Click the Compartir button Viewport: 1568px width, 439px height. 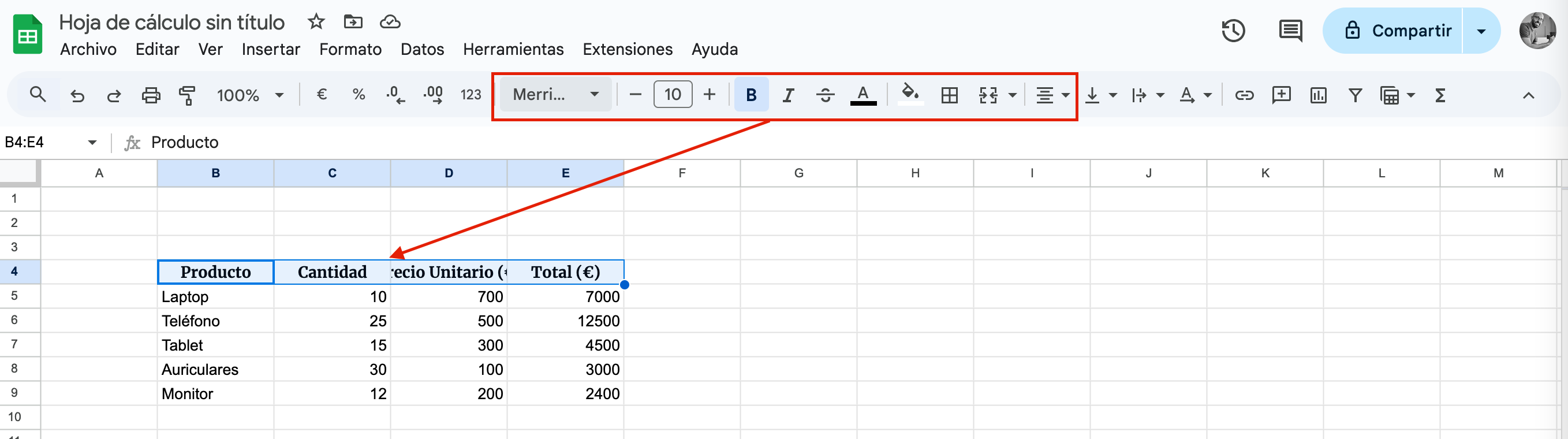[x=1392, y=31]
